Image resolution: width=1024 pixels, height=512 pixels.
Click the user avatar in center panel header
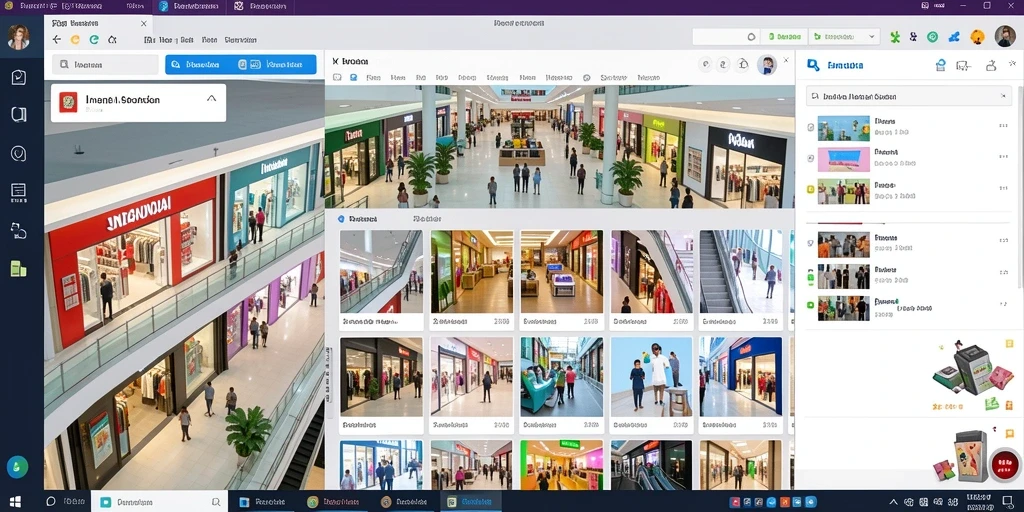tap(767, 65)
